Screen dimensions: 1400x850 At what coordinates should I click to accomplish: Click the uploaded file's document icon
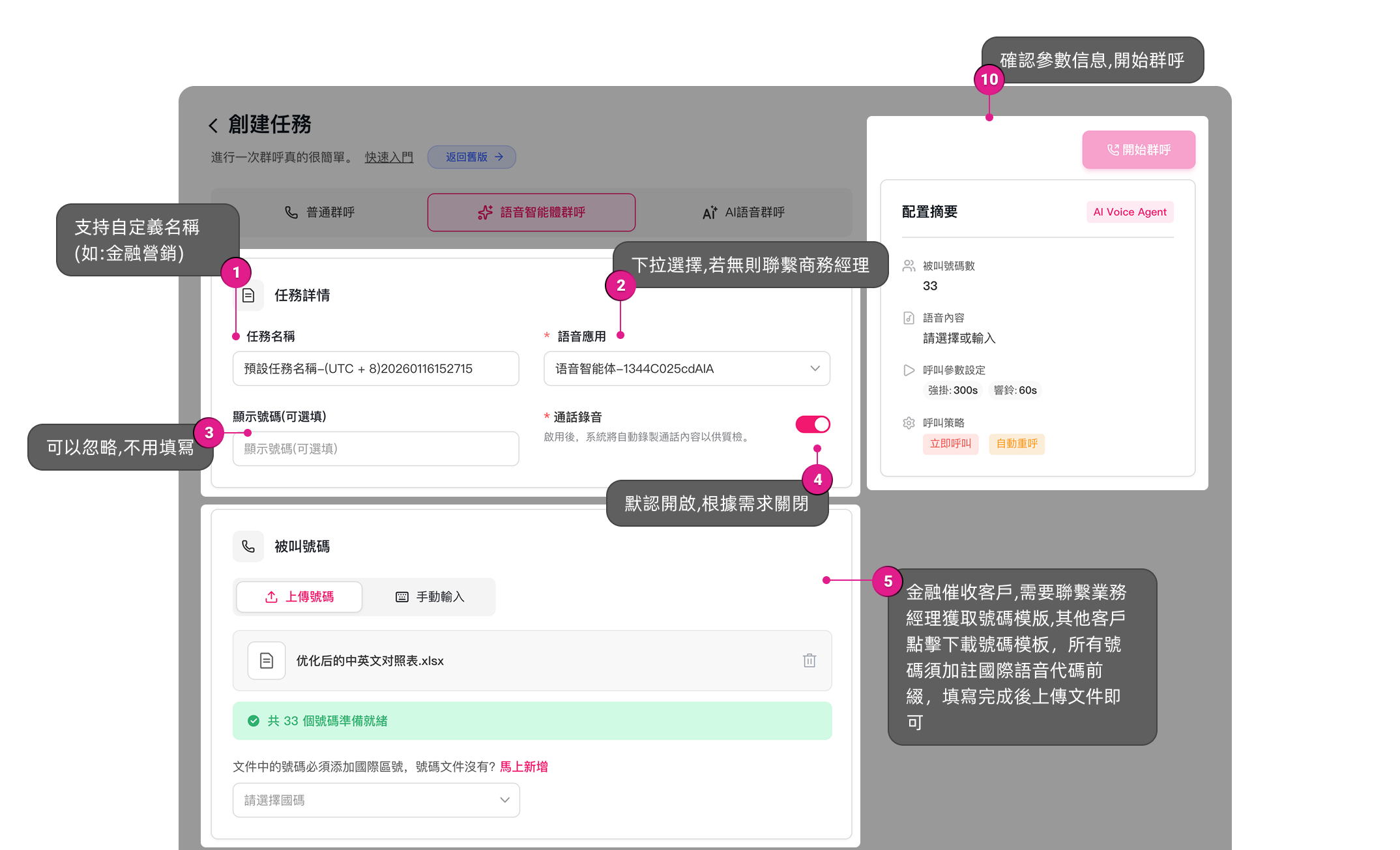[267, 660]
